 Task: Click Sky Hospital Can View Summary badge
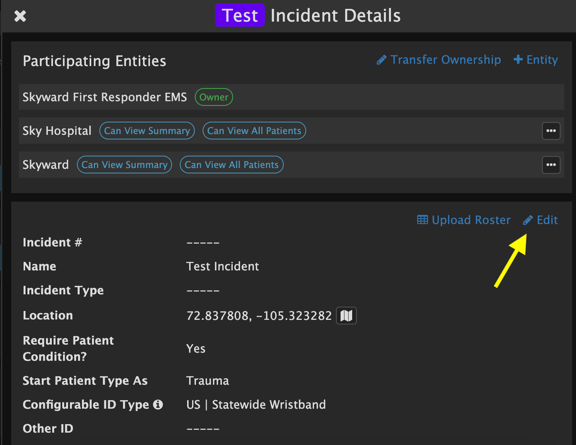tap(147, 131)
